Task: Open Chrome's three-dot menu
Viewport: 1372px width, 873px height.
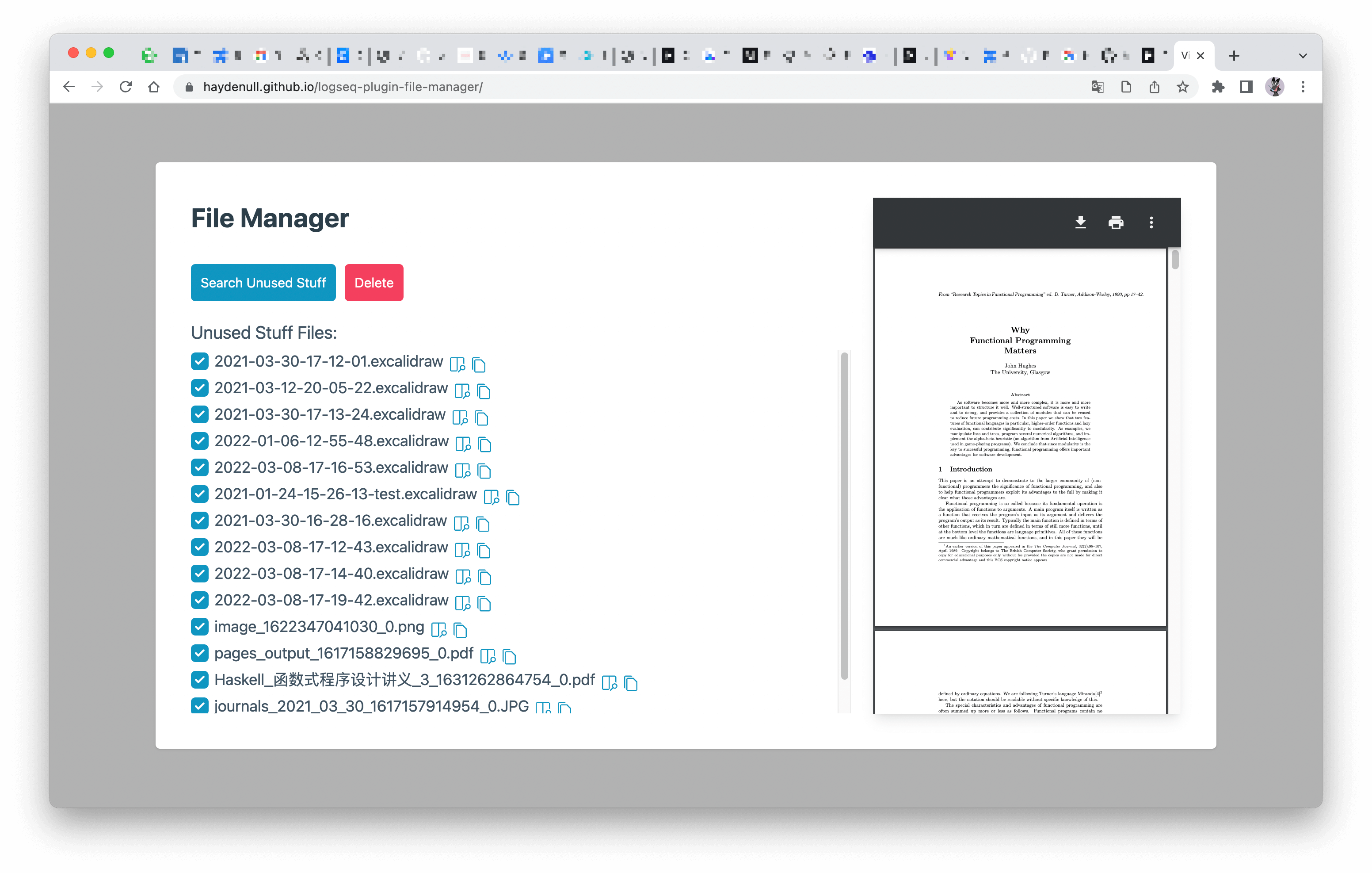Action: pyautogui.click(x=1303, y=87)
